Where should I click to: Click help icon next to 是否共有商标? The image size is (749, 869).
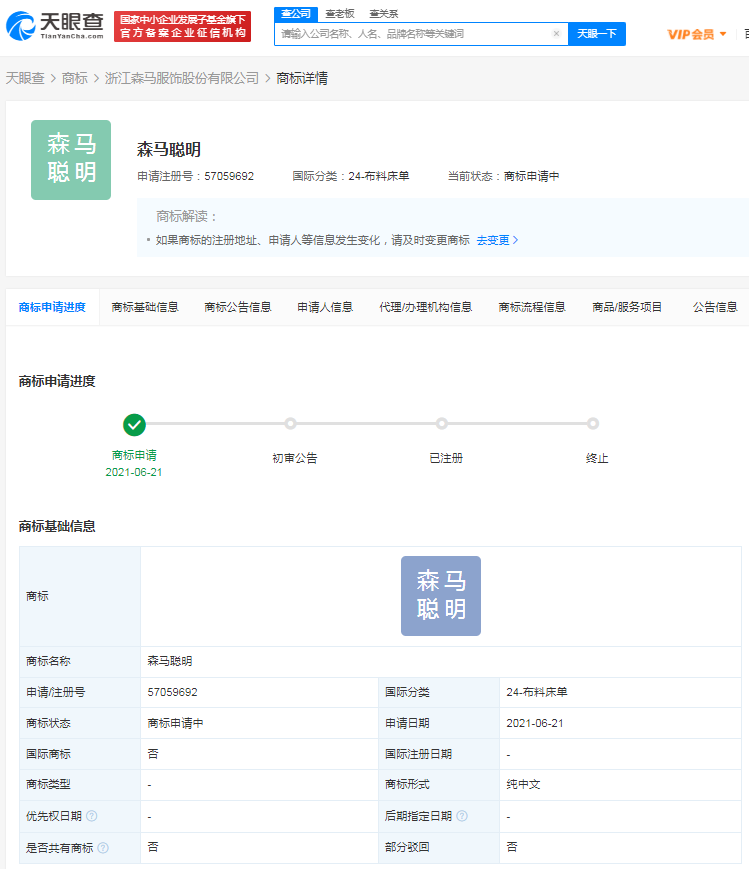(x=103, y=847)
